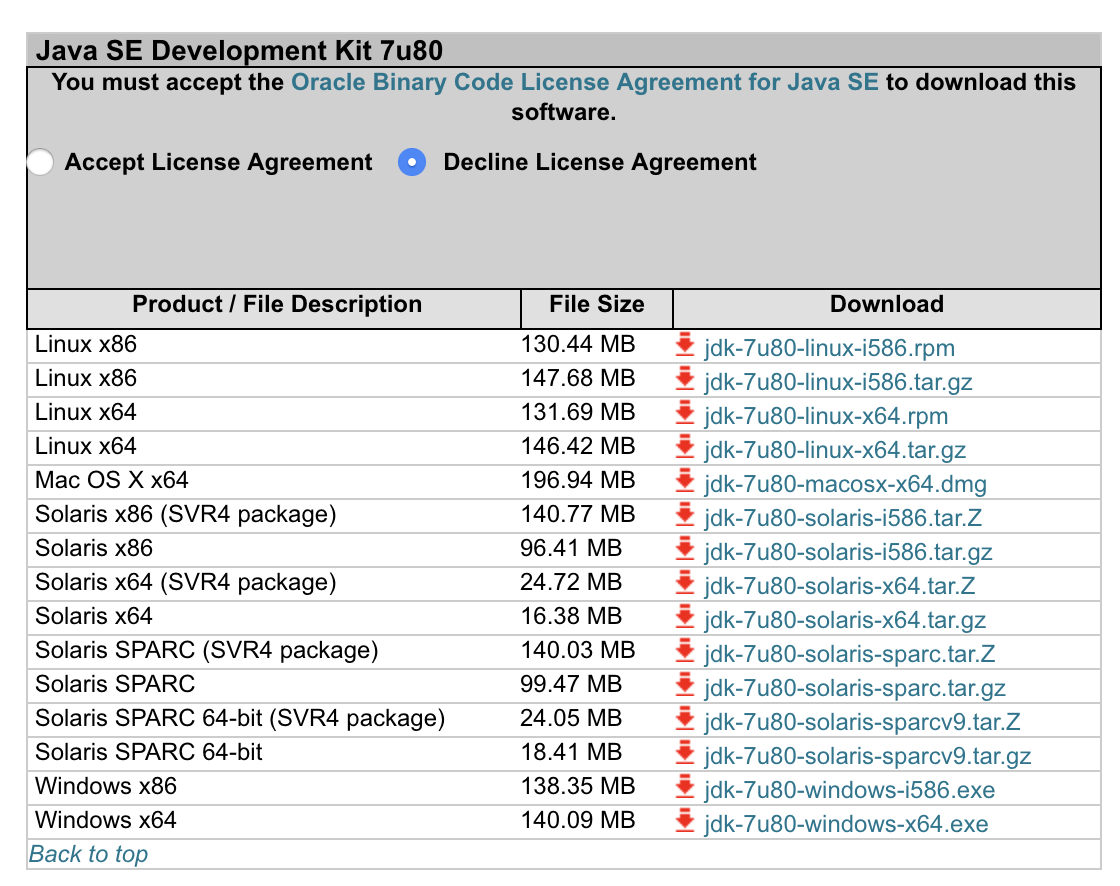Select Decline License Agreement radio button

412,162
